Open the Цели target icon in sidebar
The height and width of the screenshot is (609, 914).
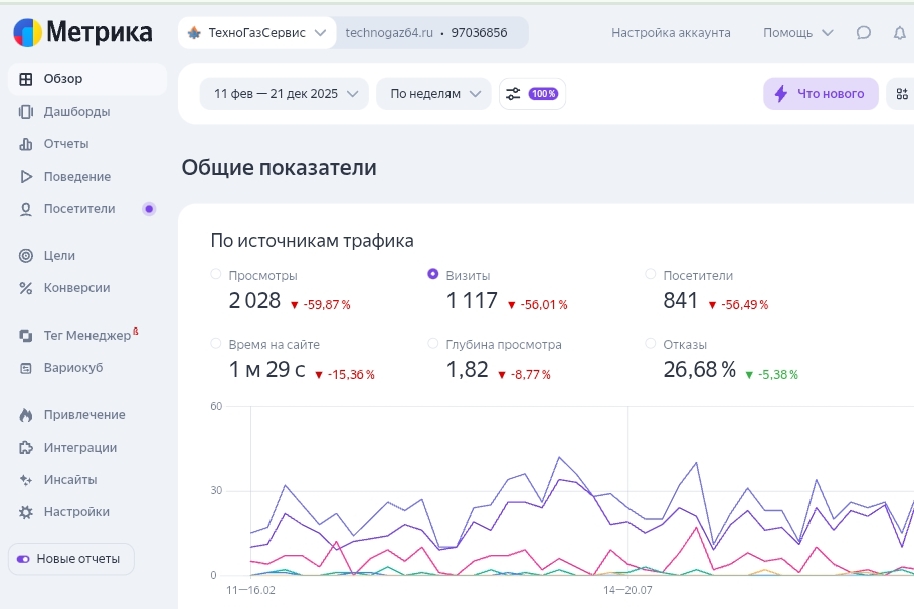(26, 255)
